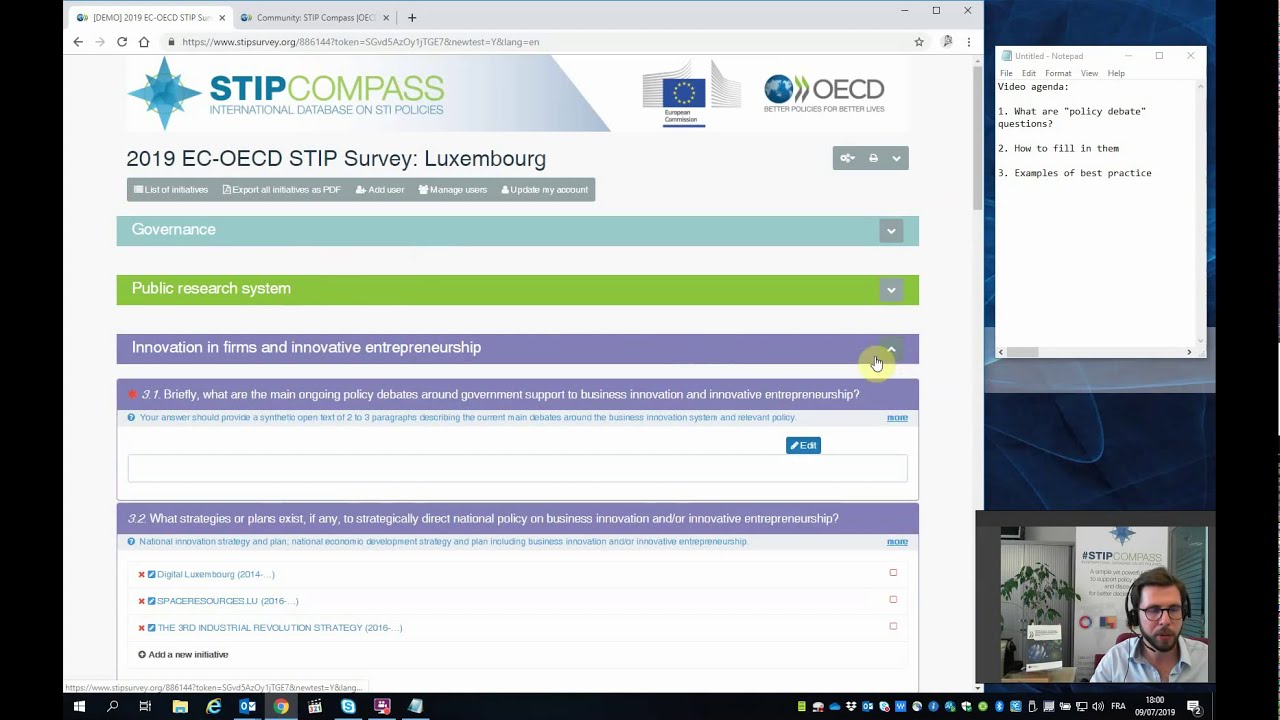Click List of initiatives button
1280x720 pixels.
point(171,190)
